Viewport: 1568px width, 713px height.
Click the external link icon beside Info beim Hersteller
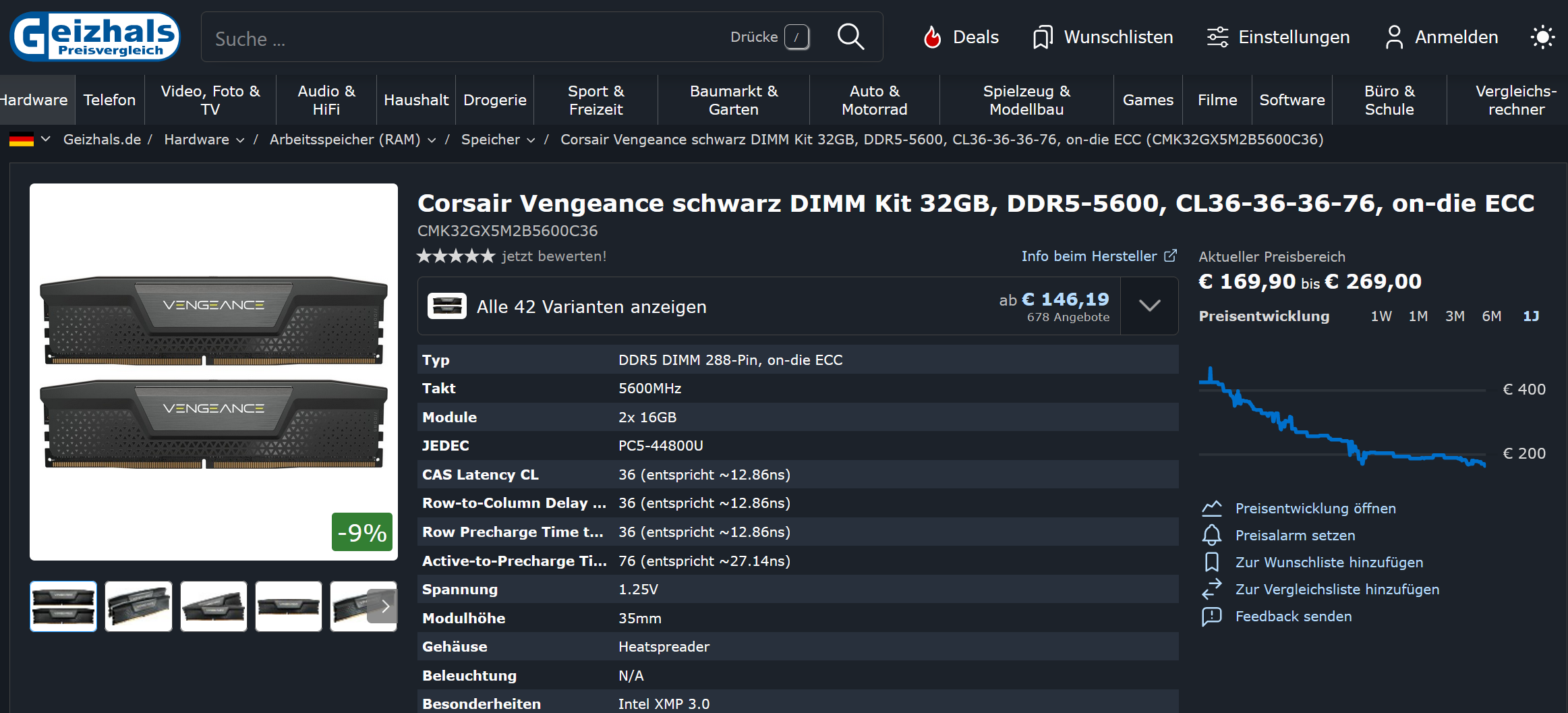[x=1171, y=256]
